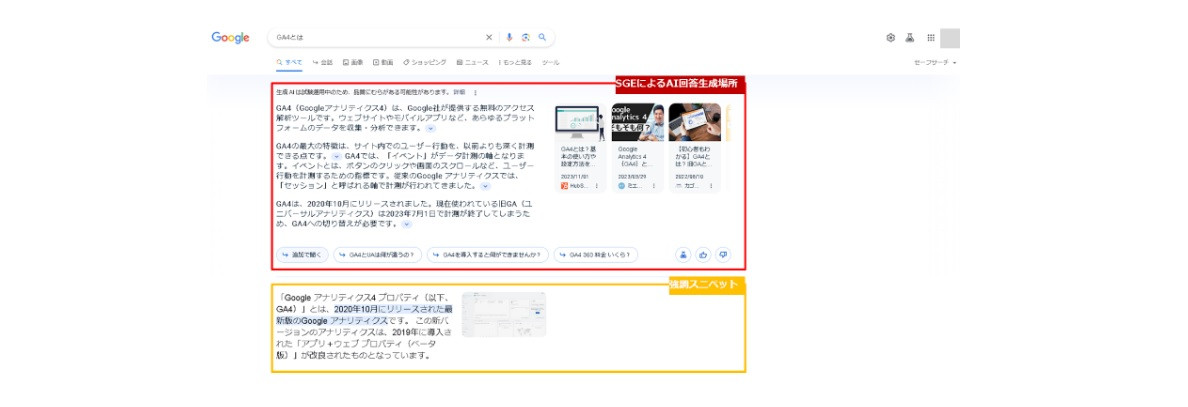This screenshot has width=1188, height=407.
Task: Start voice search with microphone icon
Action: (509, 38)
